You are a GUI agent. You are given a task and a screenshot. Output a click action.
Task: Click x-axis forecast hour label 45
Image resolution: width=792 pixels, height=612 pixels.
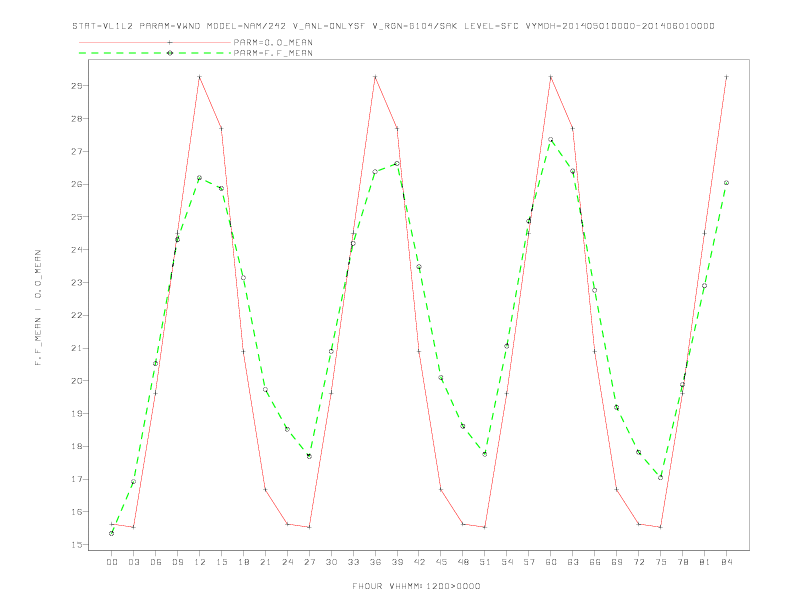[x=441, y=562]
